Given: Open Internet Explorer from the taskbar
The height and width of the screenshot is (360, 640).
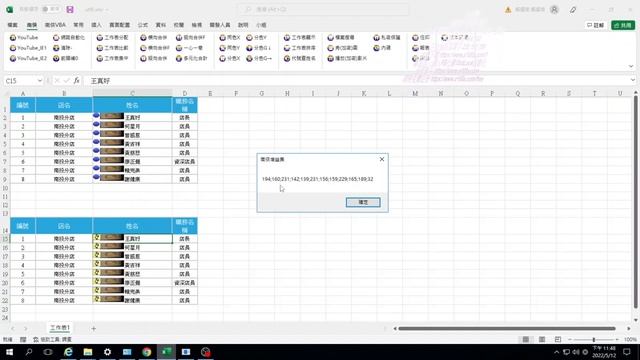Looking at the screenshot, I should coord(68,352).
